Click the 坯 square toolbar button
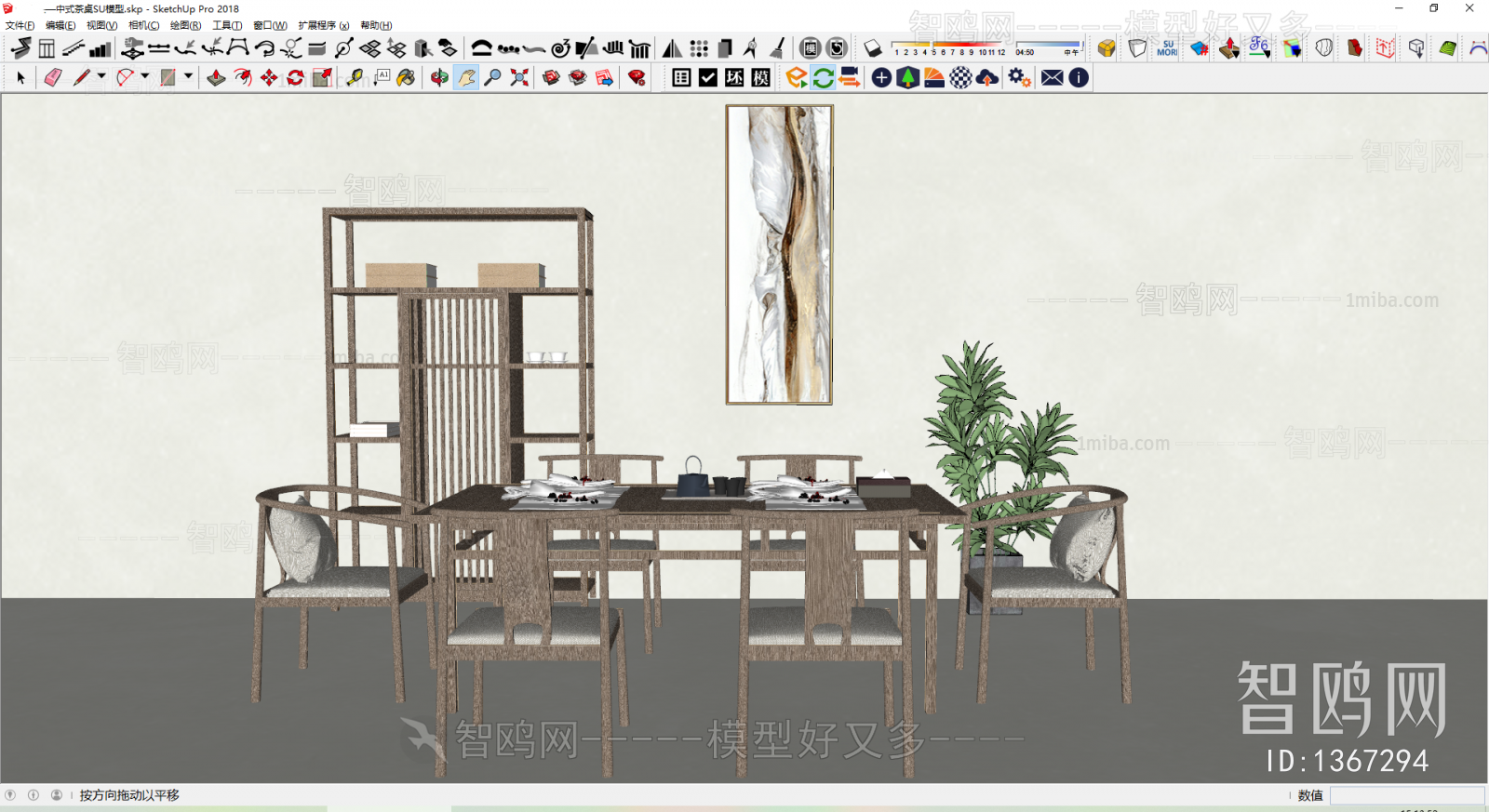This screenshot has height=812, width=1489. pos(734,78)
